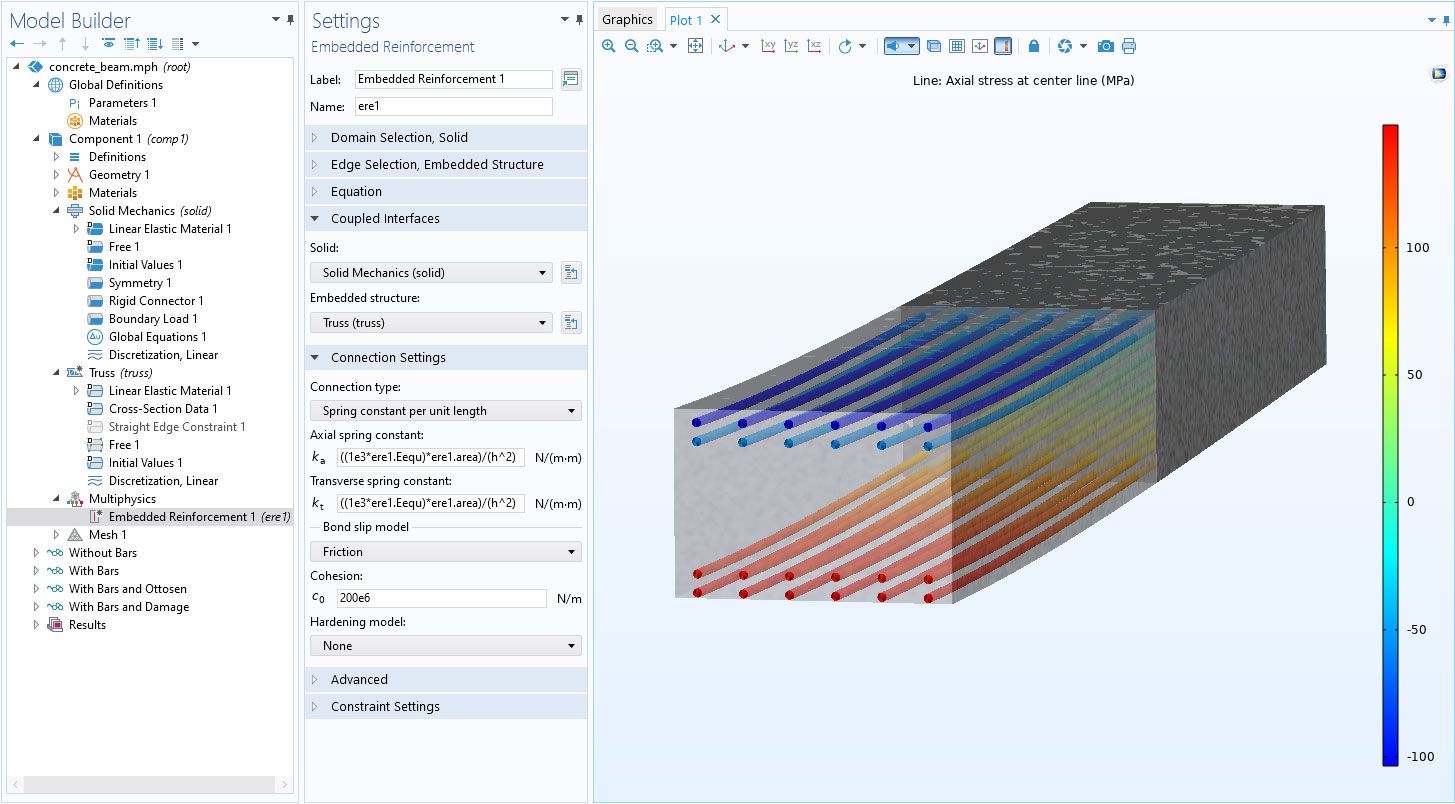The height and width of the screenshot is (804, 1455).
Task: Pin the Settings window using the pin icon
Action: pos(580,19)
